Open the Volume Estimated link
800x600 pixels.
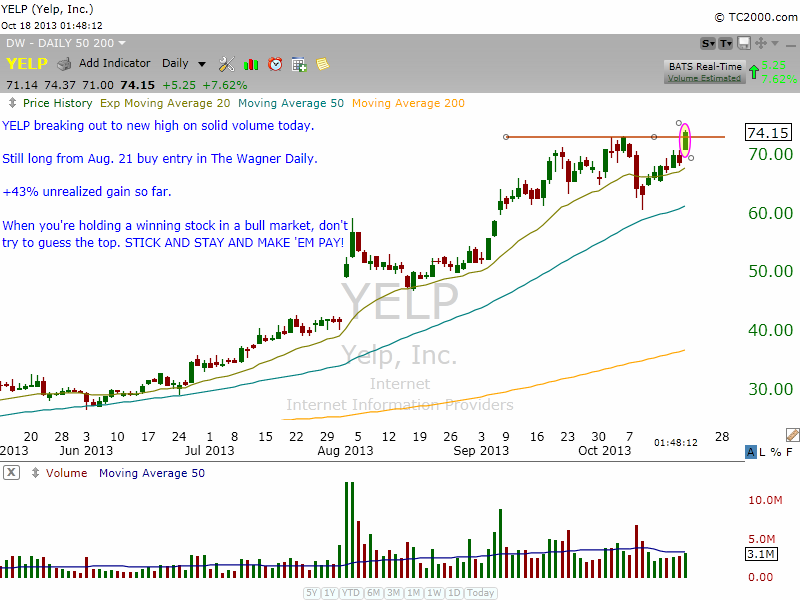704,78
